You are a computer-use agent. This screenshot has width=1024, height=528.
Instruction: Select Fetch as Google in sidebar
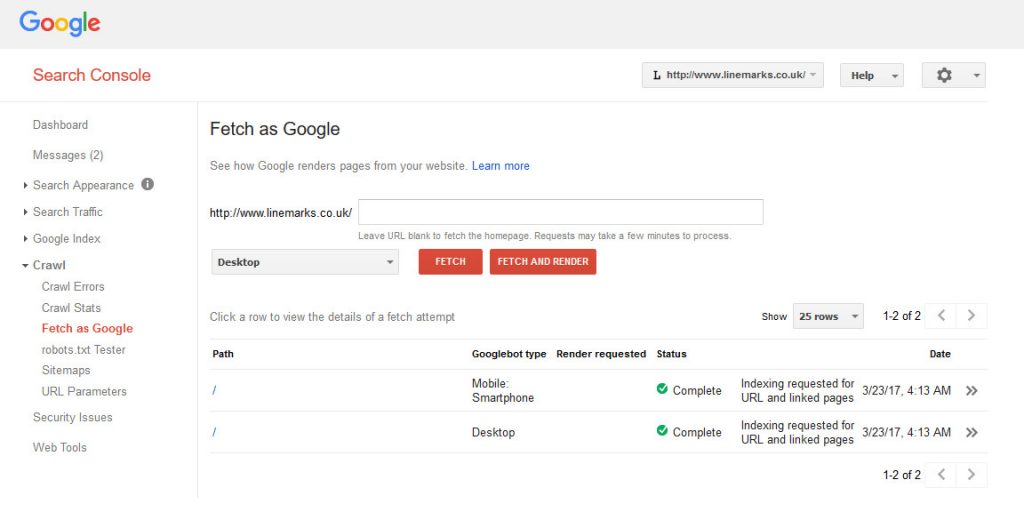click(x=87, y=329)
